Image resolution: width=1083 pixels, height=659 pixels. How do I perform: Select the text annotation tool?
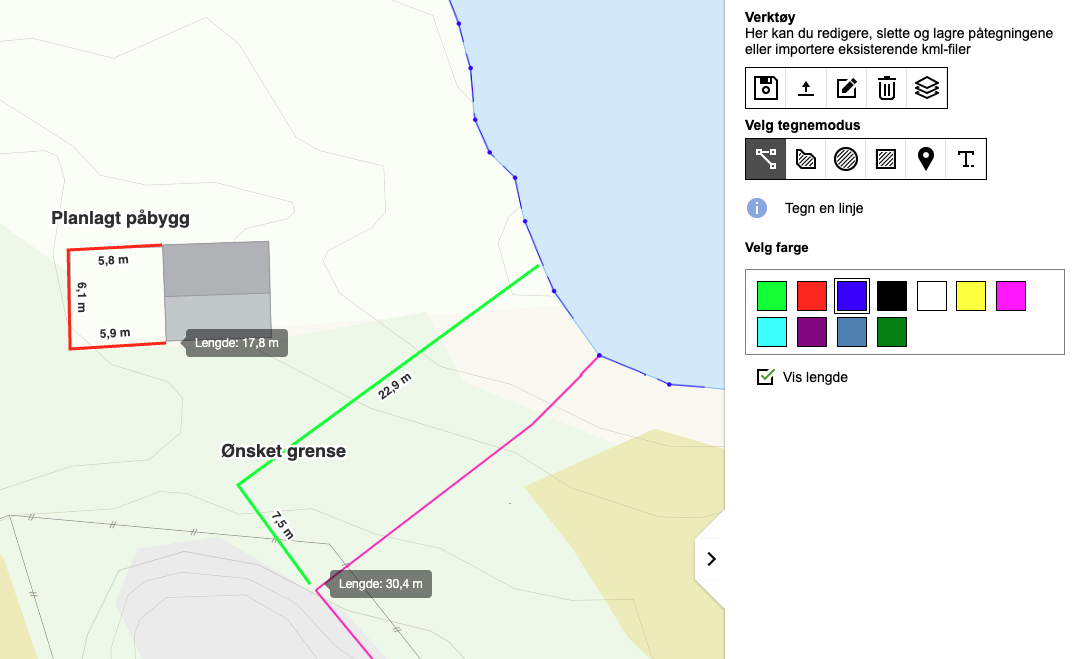966,159
